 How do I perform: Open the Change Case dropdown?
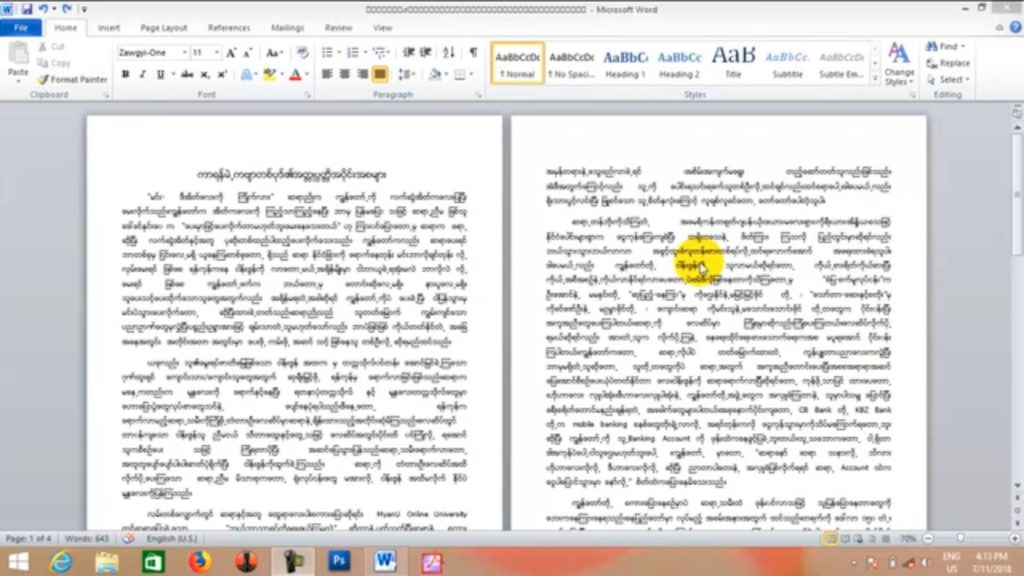pyautogui.click(x=274, y=53)
